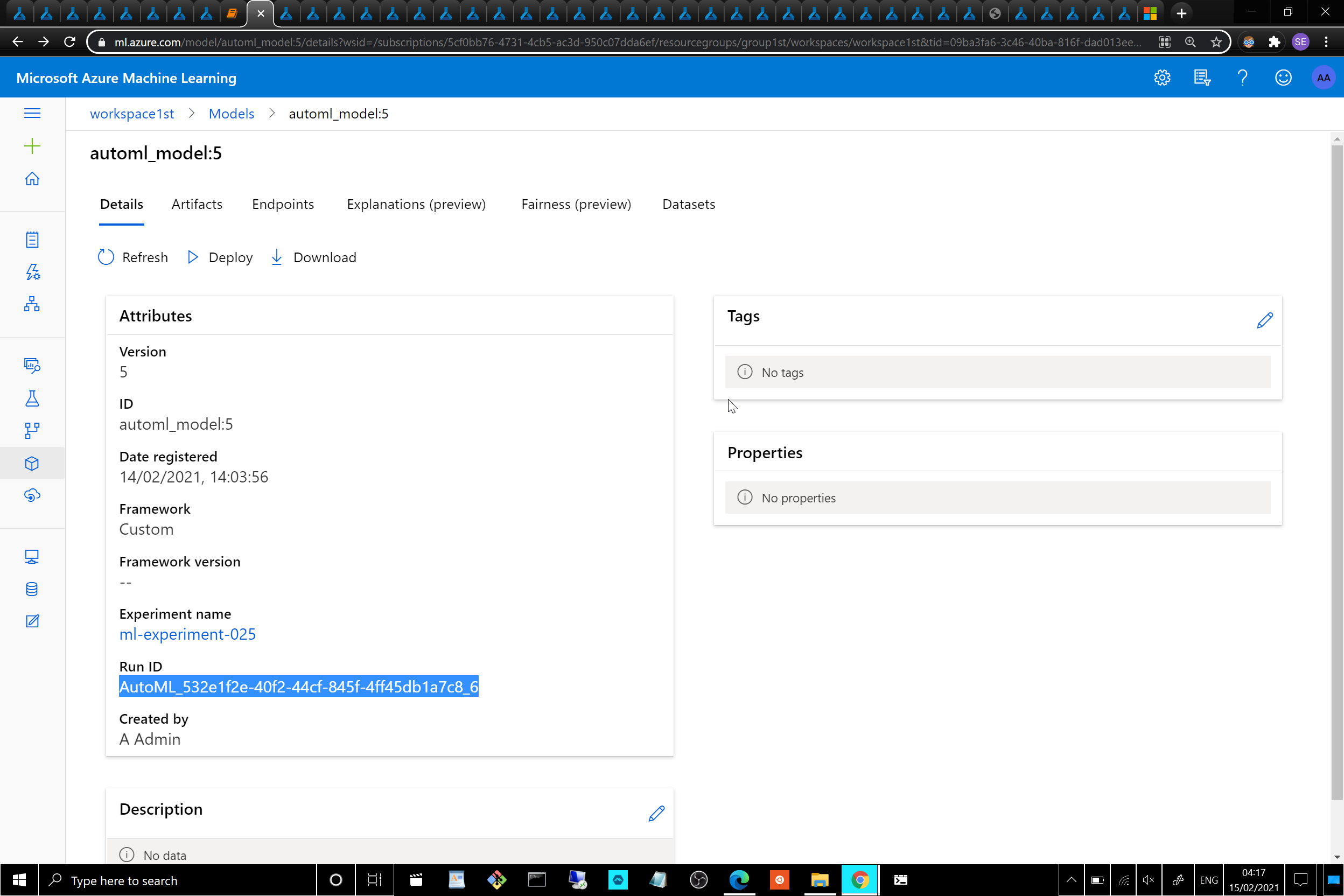The width and height of the screenshot is (1344, 896).
Task: Click the Download button label
Action: pos(325,257)
